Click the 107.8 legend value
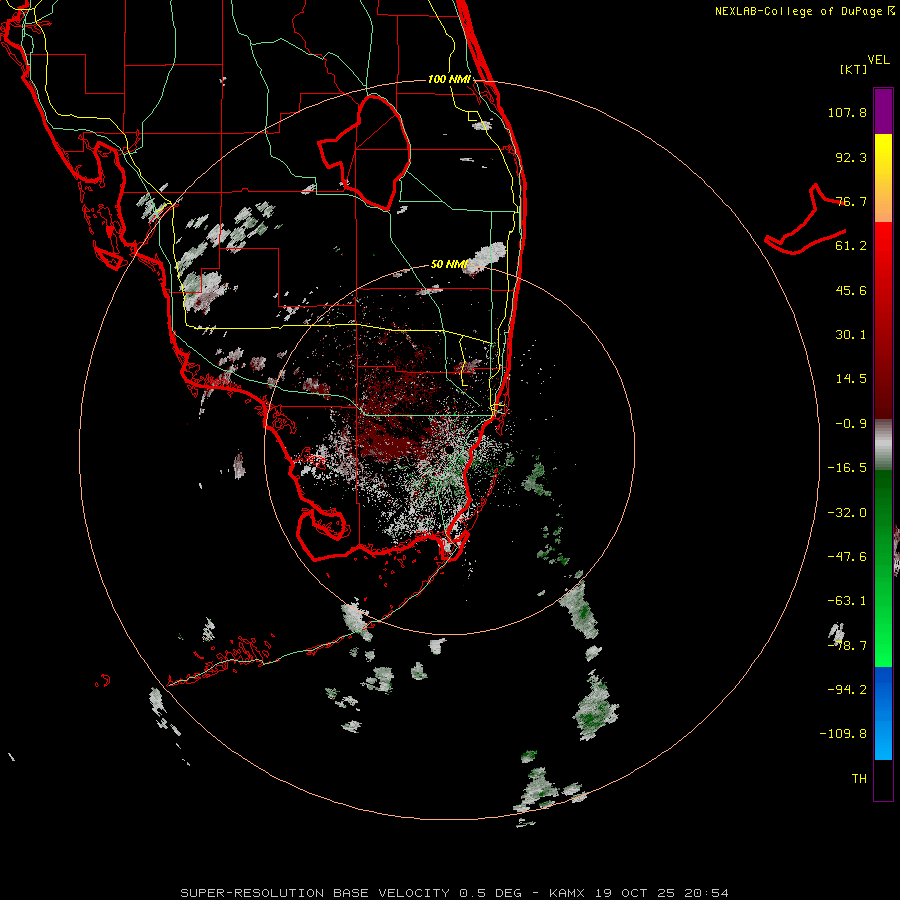Screen dimensions: 900x900 point(847,112)
